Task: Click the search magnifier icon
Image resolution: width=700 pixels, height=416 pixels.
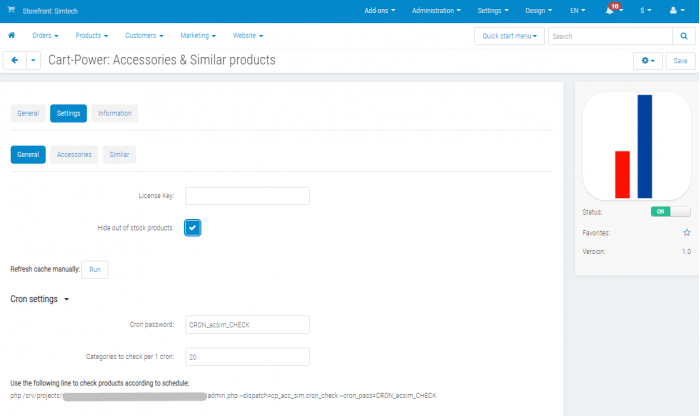Action: [x=683, y=36]
